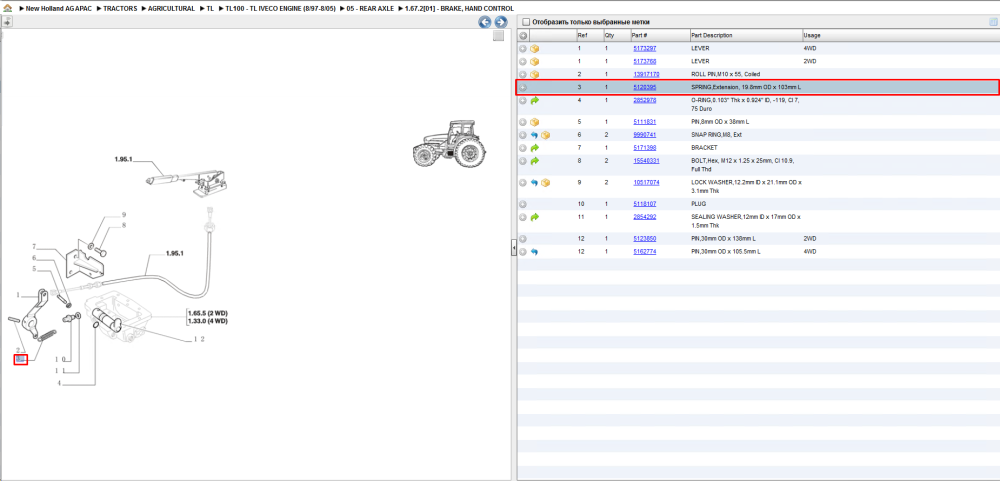Open TL breadcrumb level
The height and width of the screenshot is (481, 1000).
point(210,8)
